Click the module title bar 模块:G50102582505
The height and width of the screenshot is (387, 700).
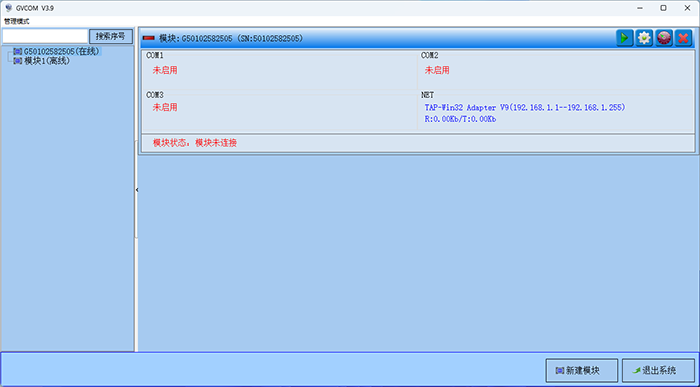[x=231, y=38]
